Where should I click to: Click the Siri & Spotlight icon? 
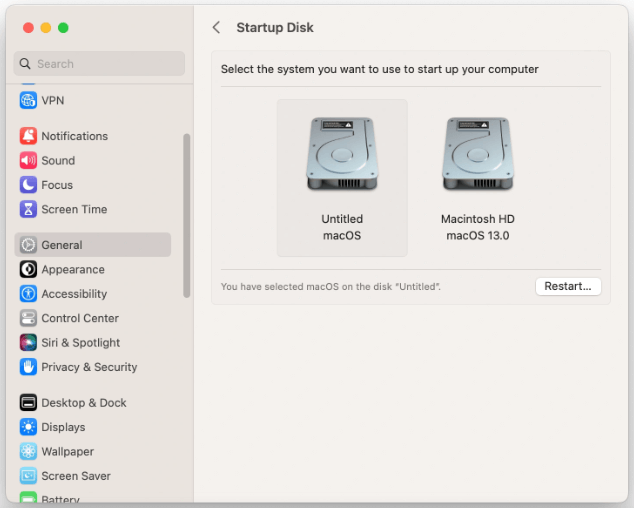click(28, 343)
